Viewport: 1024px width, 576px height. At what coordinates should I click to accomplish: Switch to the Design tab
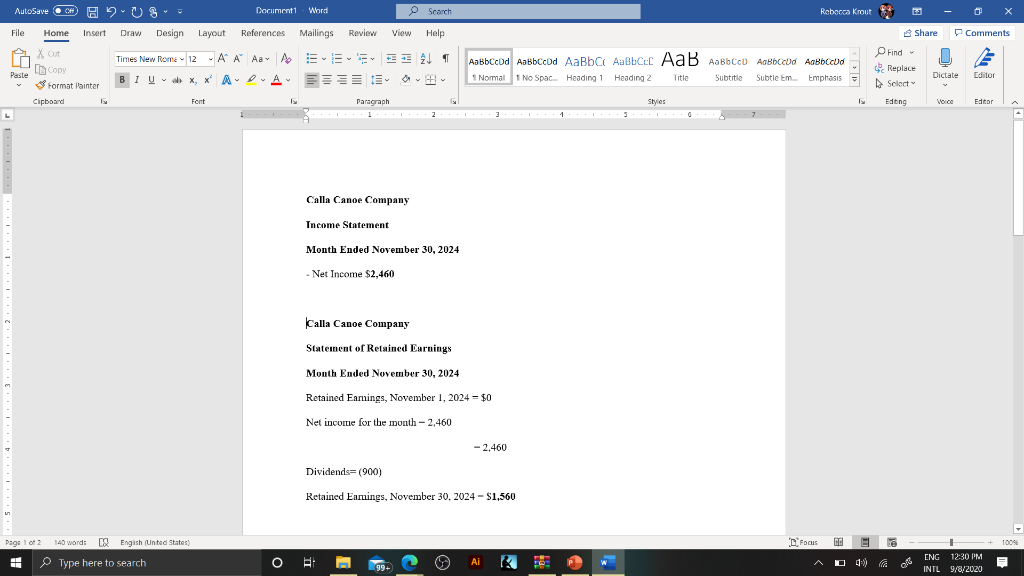point(170,33)
